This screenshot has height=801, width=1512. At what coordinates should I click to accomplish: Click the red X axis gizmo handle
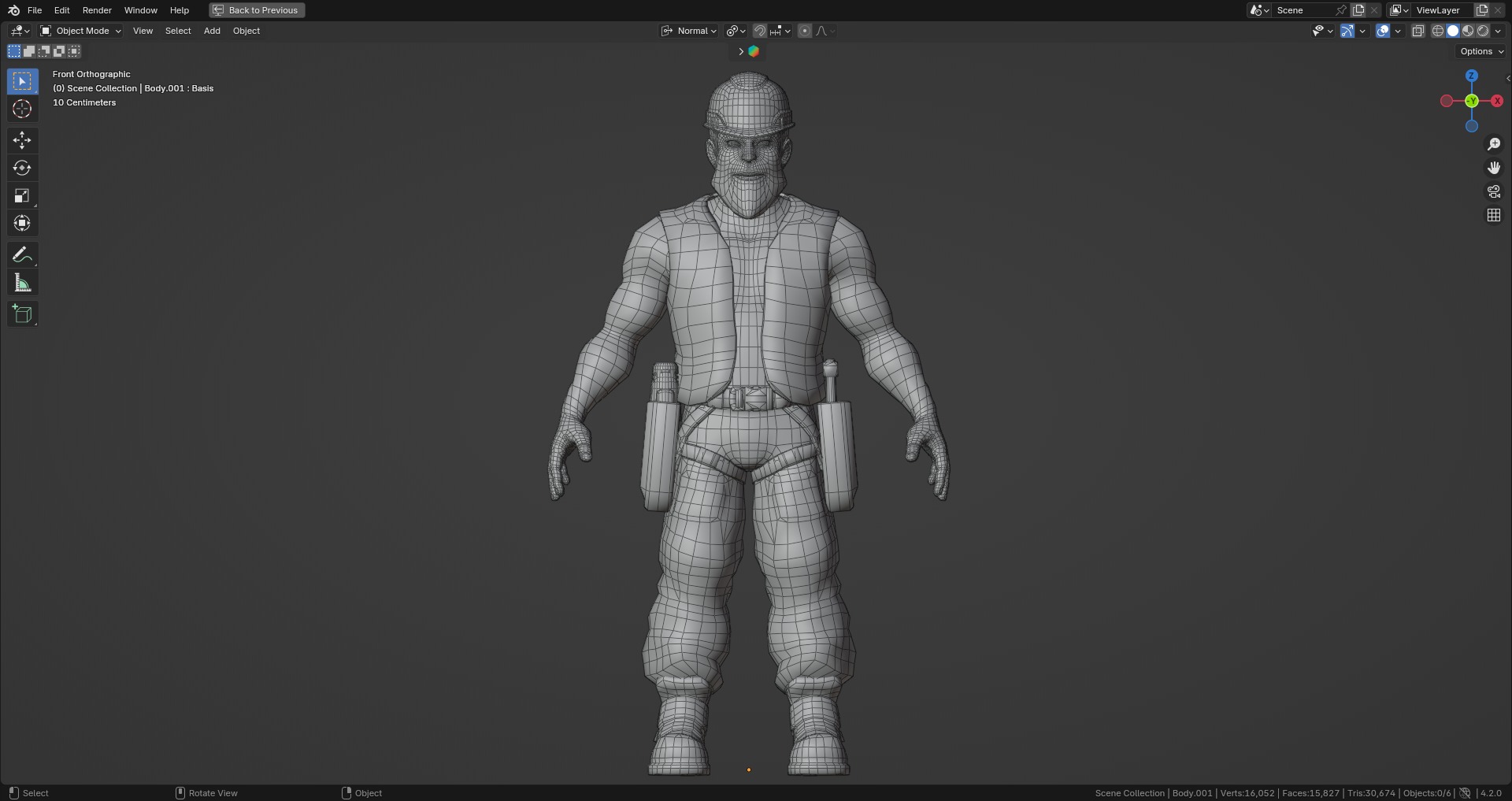pos(1497,101)
